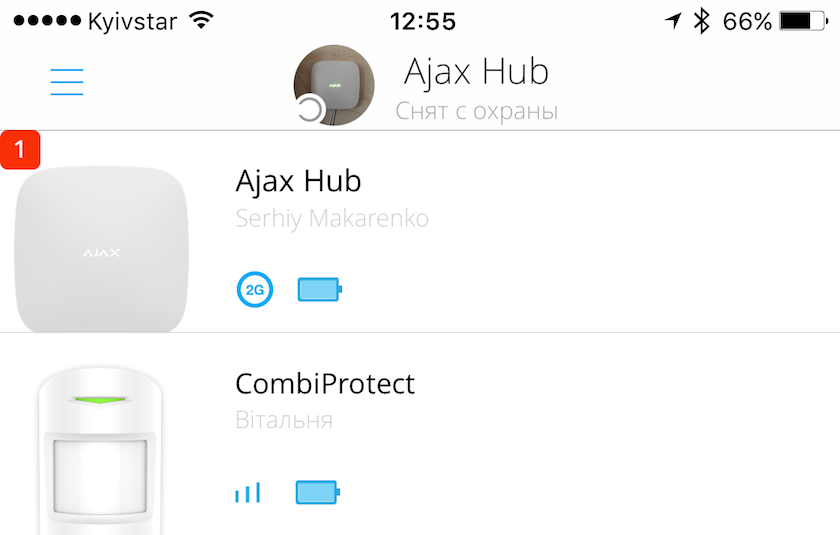Screen dimensions: 840x535
Task: Tap the status text Снят с охраны
Action: click(477, 111)
